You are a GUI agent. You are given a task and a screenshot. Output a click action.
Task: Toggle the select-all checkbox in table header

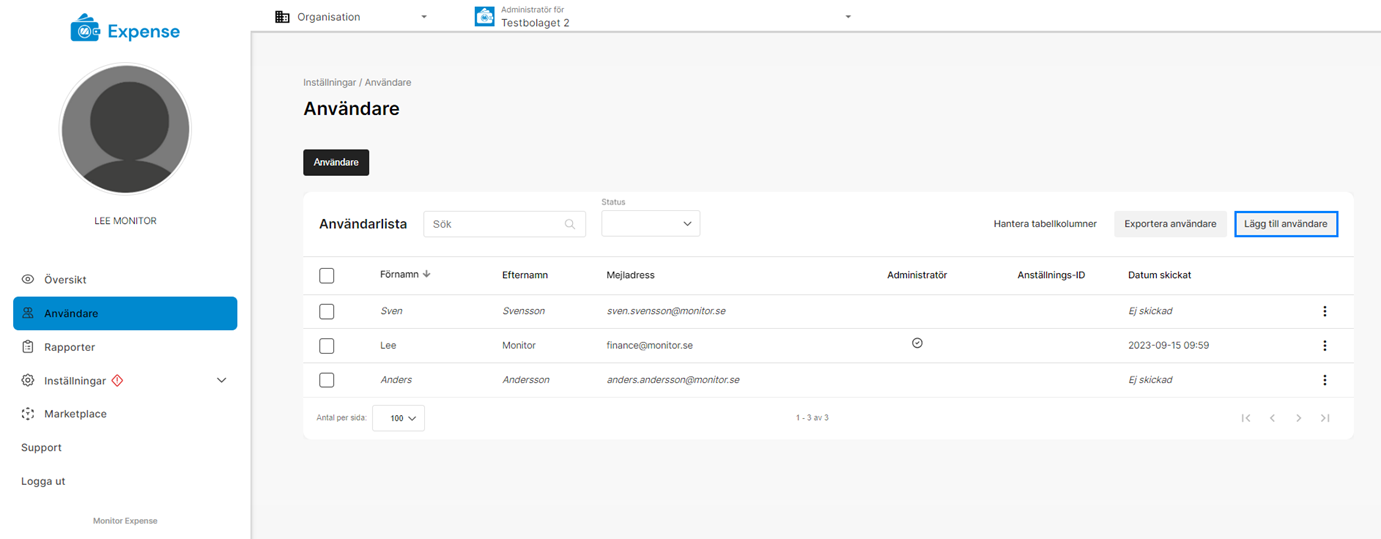326,276
